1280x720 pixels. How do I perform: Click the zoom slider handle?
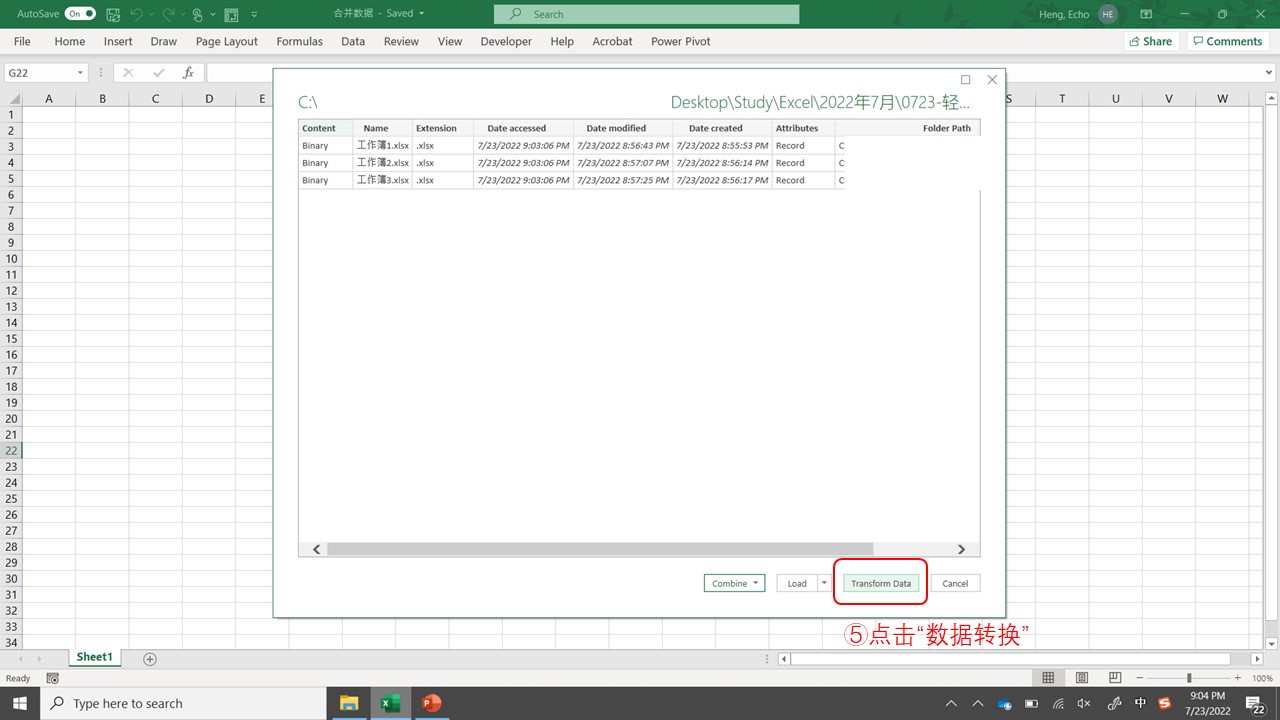(x=1189, y=678)
